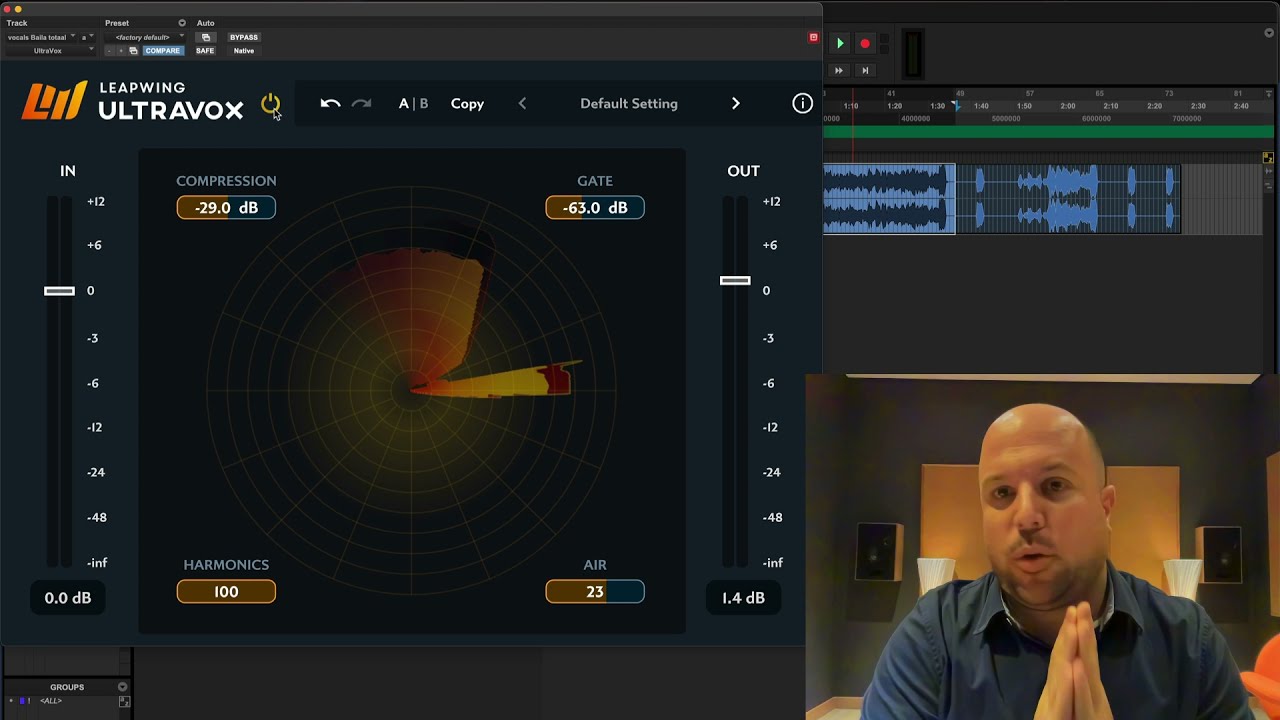The height and width of the screenshot is (720, 1280).
Task: Click the red target icon of plugin window
Action: [813, 37]
